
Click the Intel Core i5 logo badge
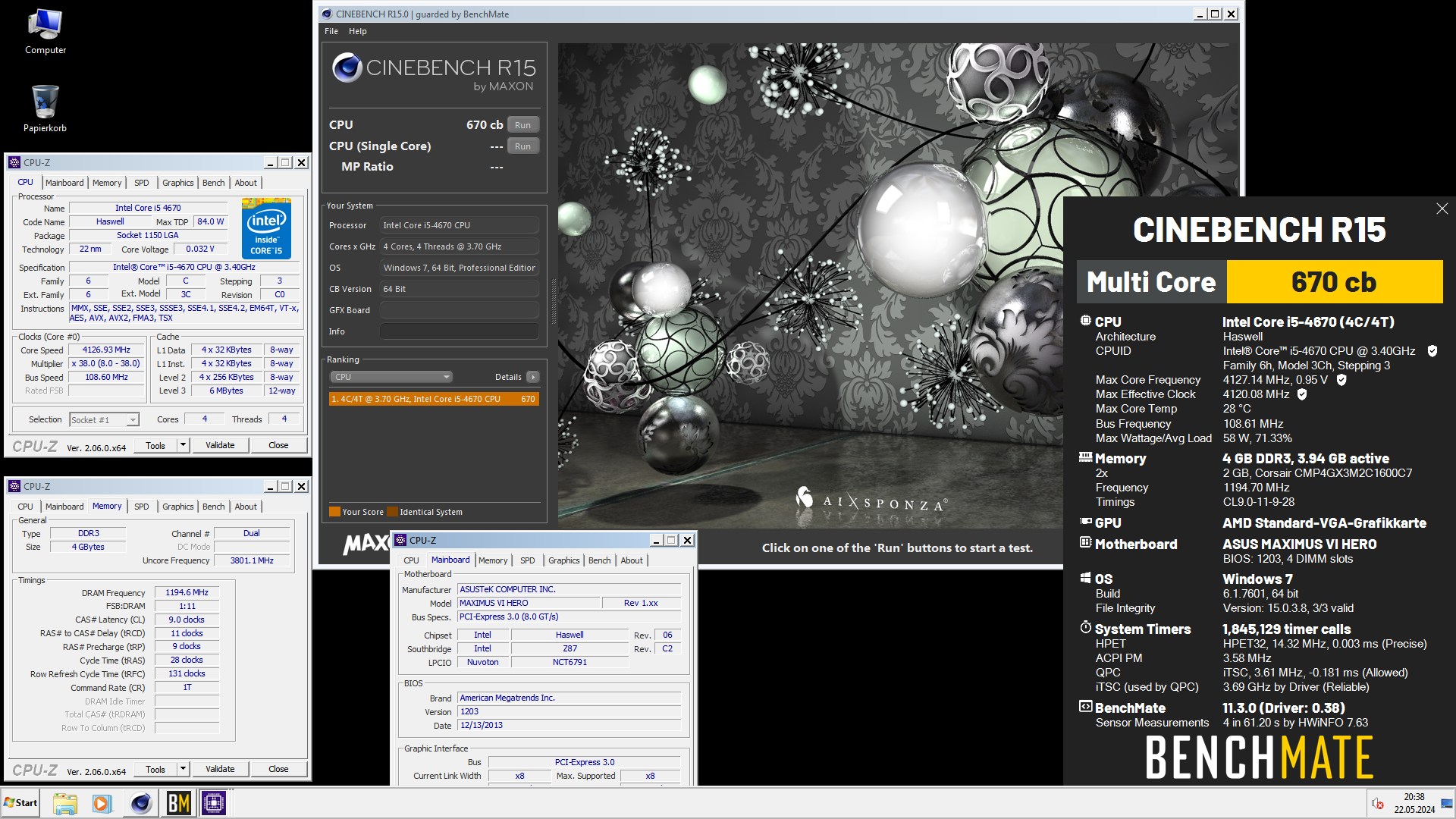(x=266, y=228)
